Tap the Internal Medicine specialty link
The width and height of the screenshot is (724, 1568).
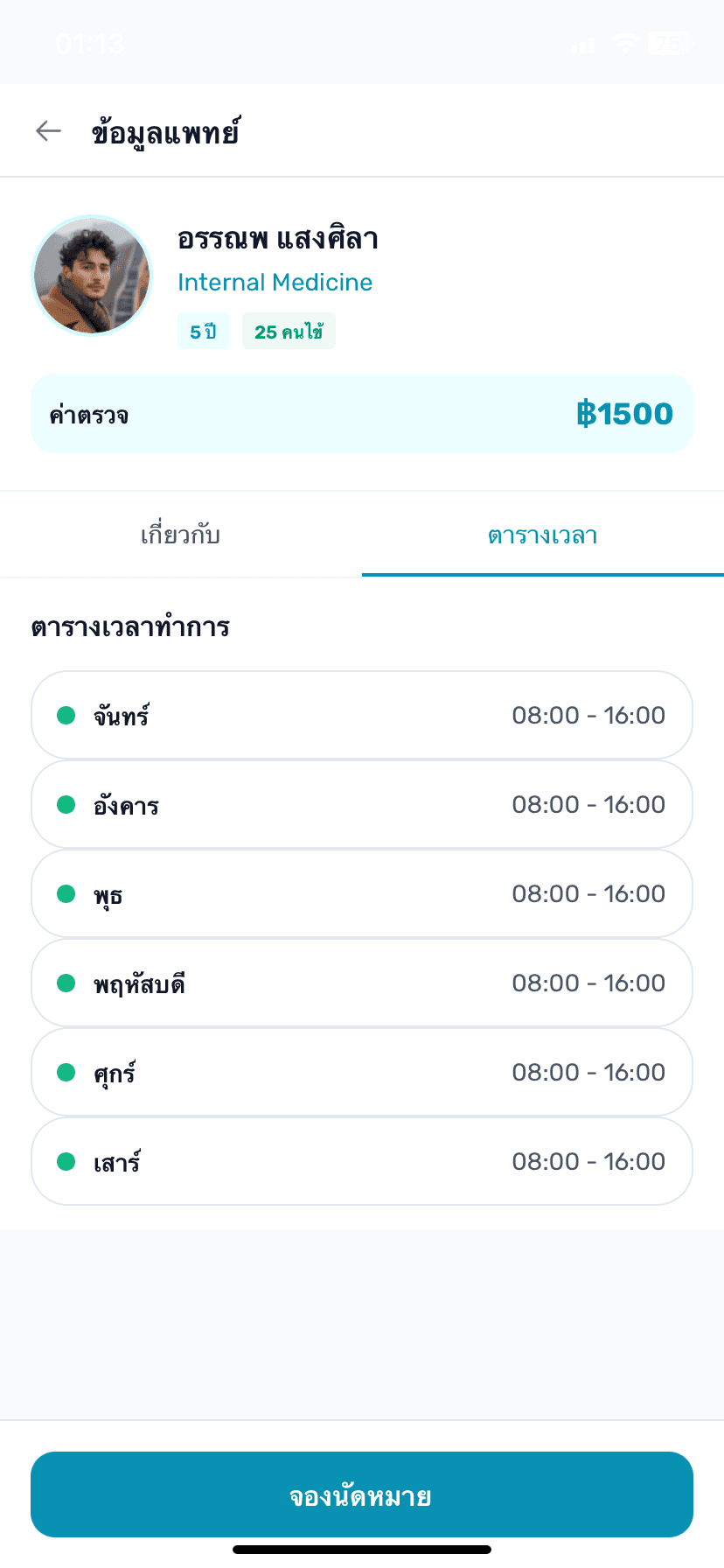click(x=275, y=282)
